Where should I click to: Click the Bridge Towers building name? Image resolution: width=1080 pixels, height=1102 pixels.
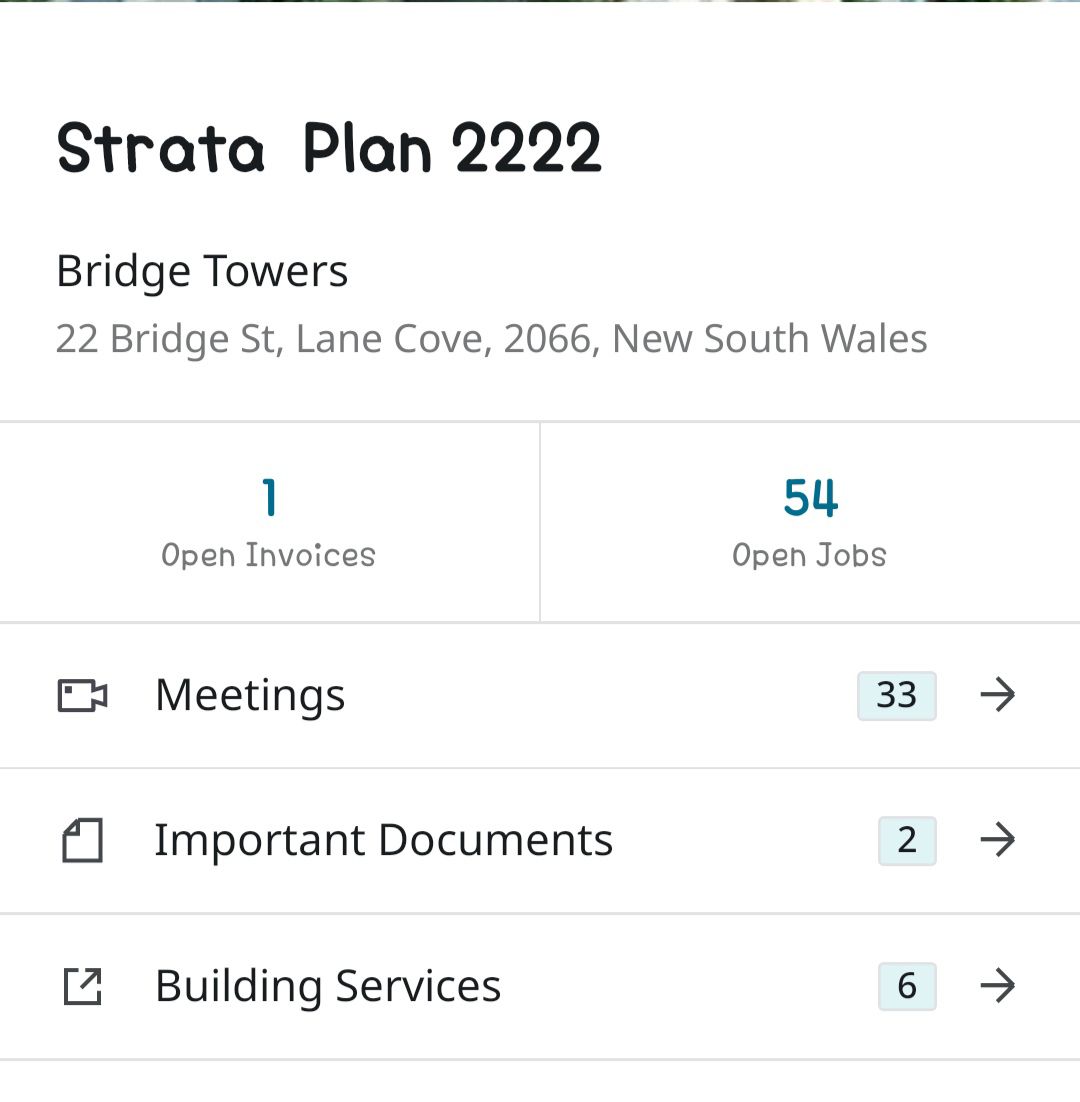202,271
